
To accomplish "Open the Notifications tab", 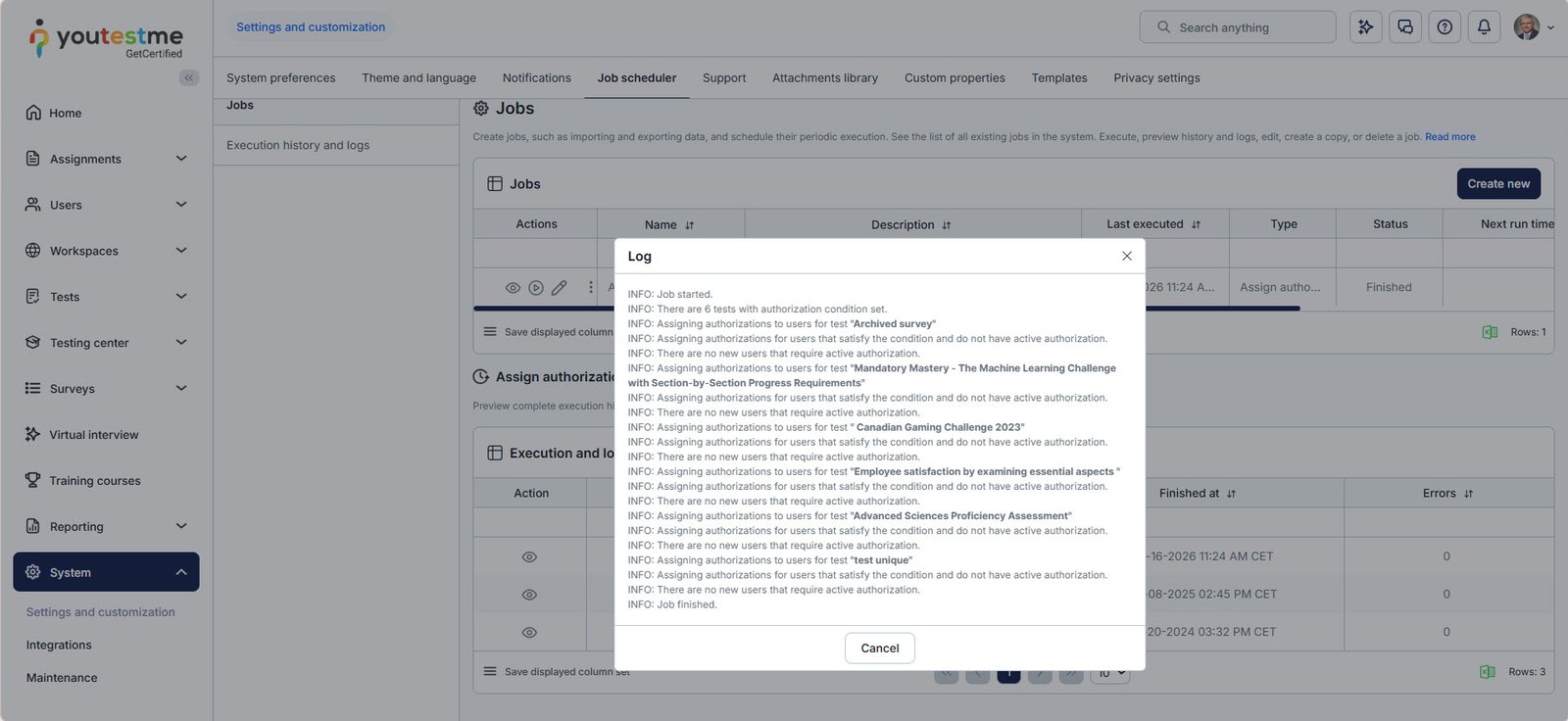I will click(536, 78).
